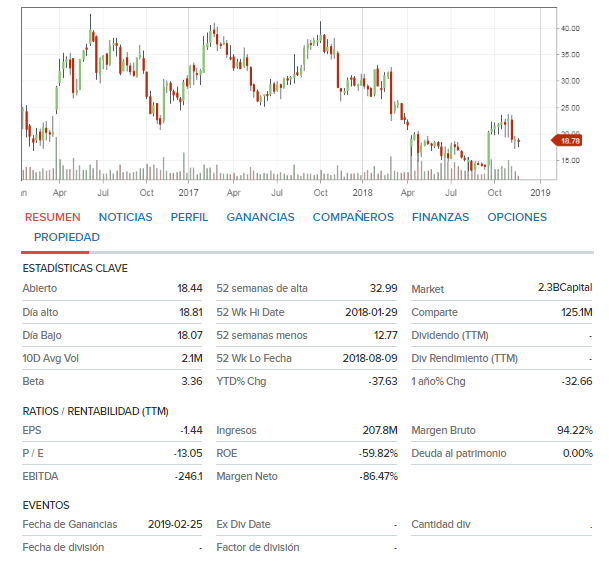Click the 2017 label on chart axis
609x576 pixels.
click(x=188, y=193)
